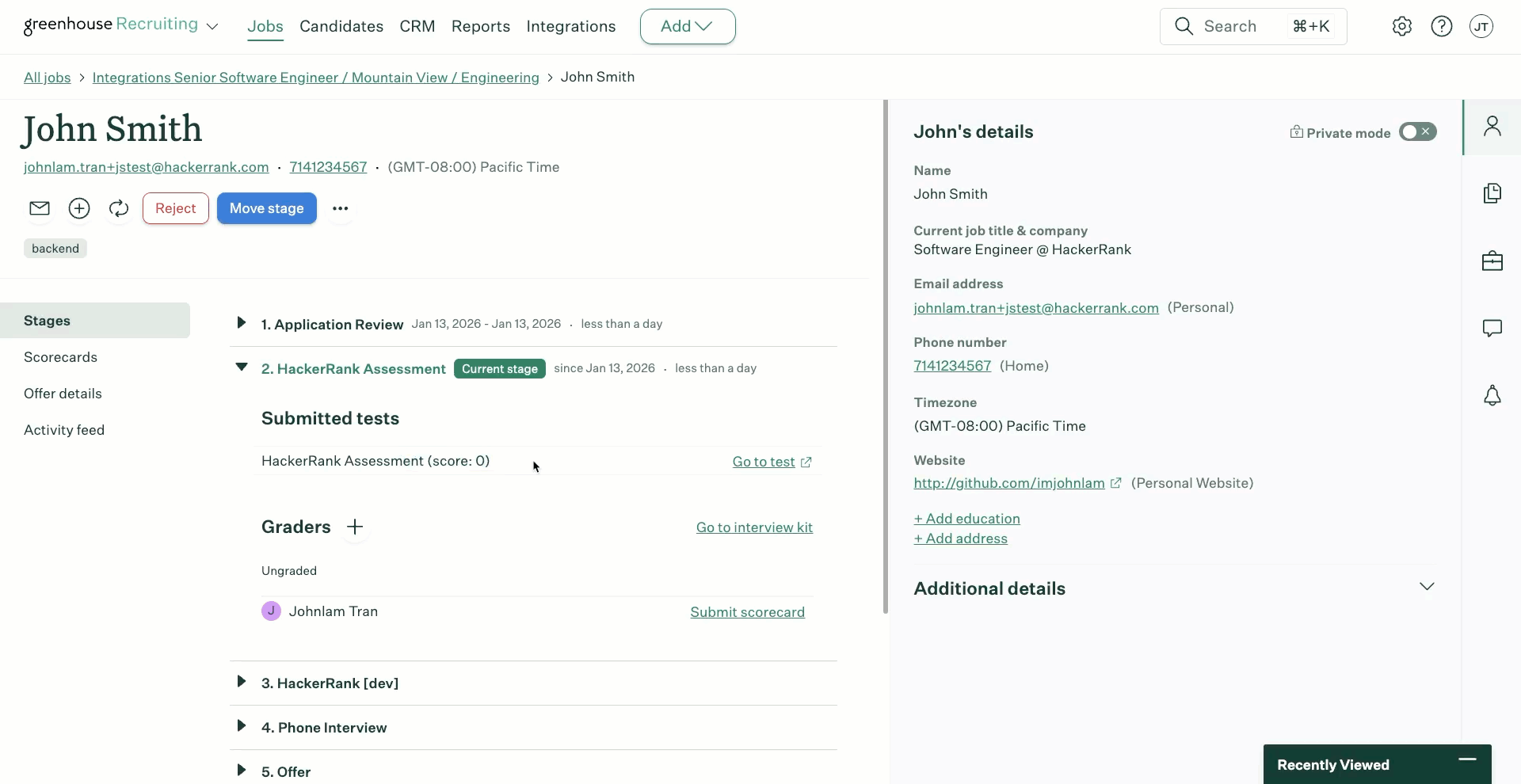Viewport: 1521px width, 784px height.
Task: Collapse the HackerRank Assessment stage
Action: coord(242,367)
